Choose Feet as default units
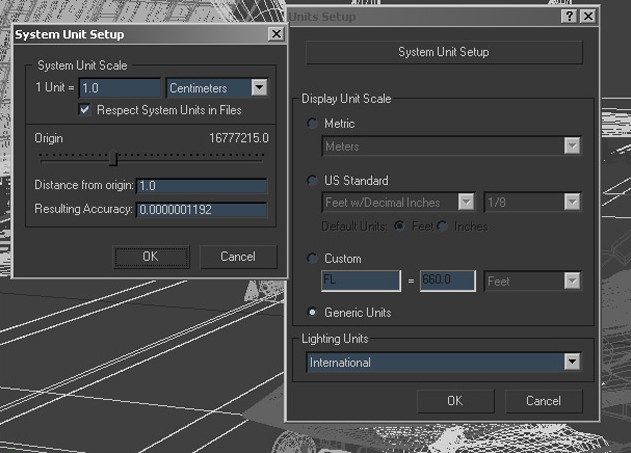631x453 pixels. coord(399,226)
